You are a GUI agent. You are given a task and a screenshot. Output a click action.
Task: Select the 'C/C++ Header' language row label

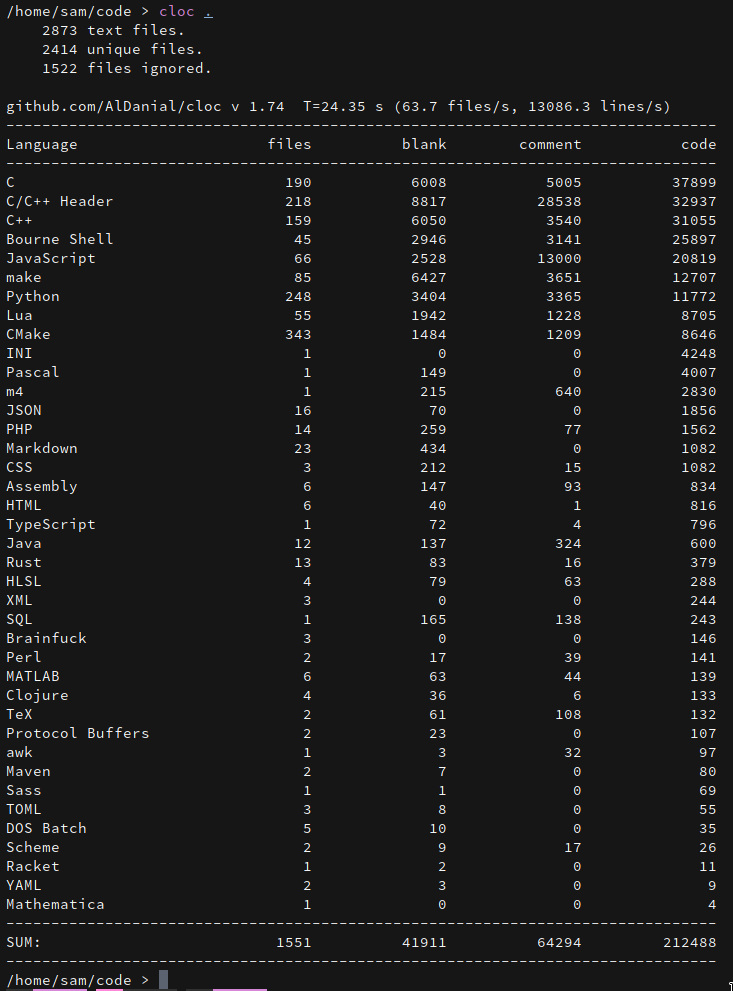point(60,201)
